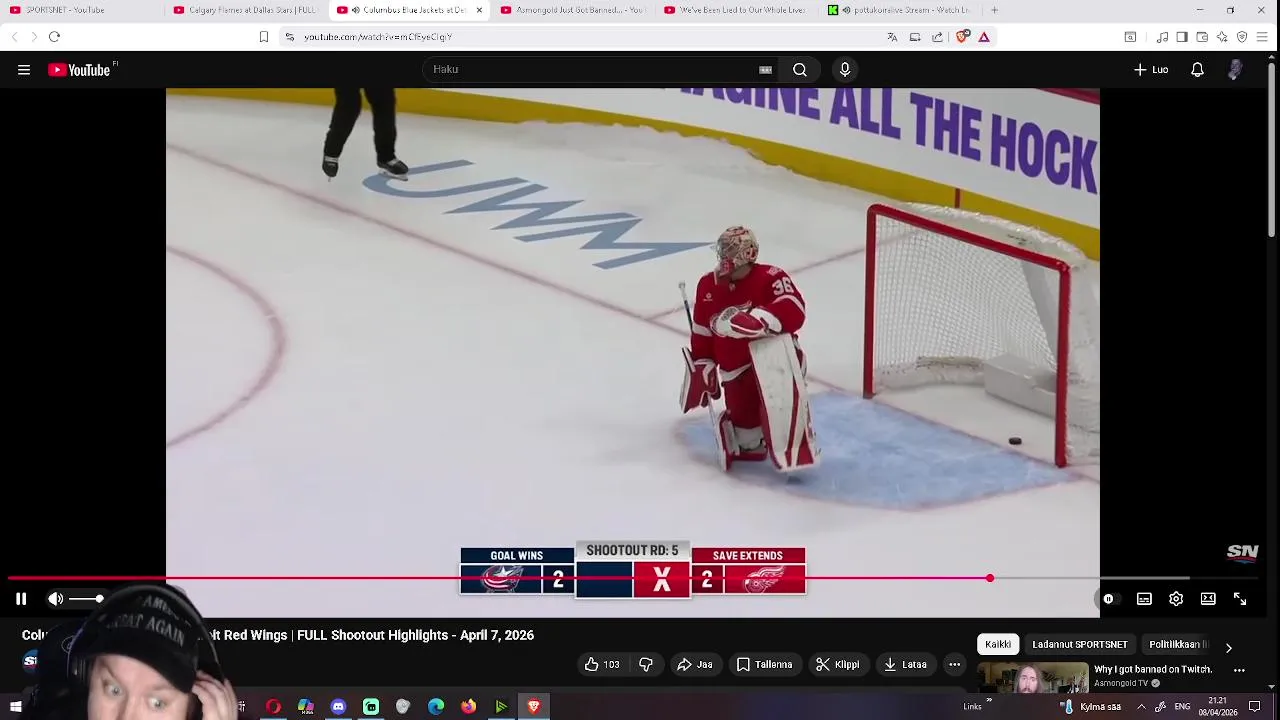Select the Ladannut SPORTSNET chip

1079,645
